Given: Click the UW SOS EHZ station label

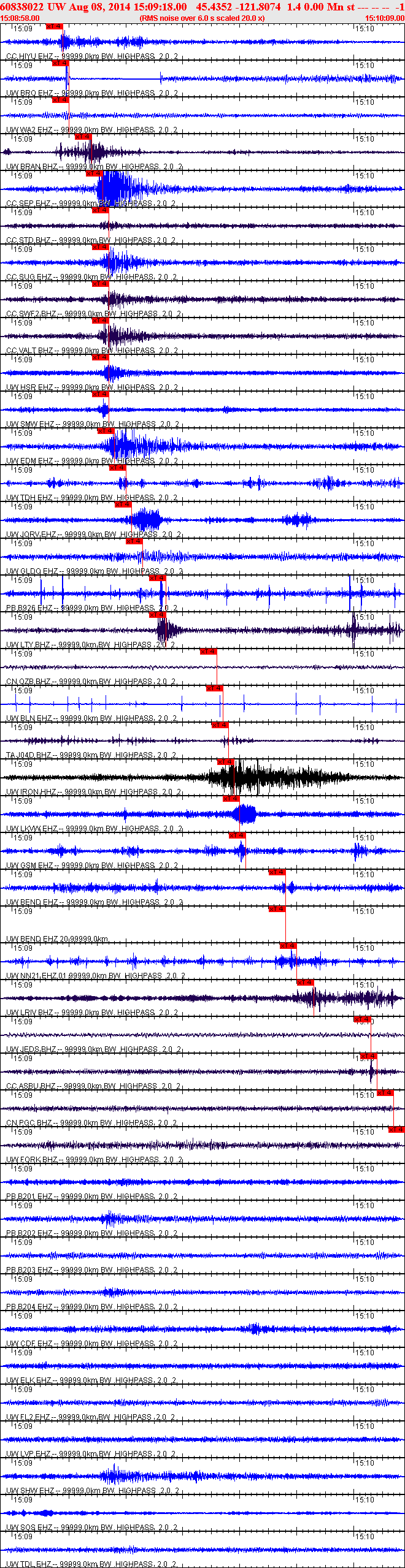Looking at the screenshot, I should click(x=92, y=1528).
